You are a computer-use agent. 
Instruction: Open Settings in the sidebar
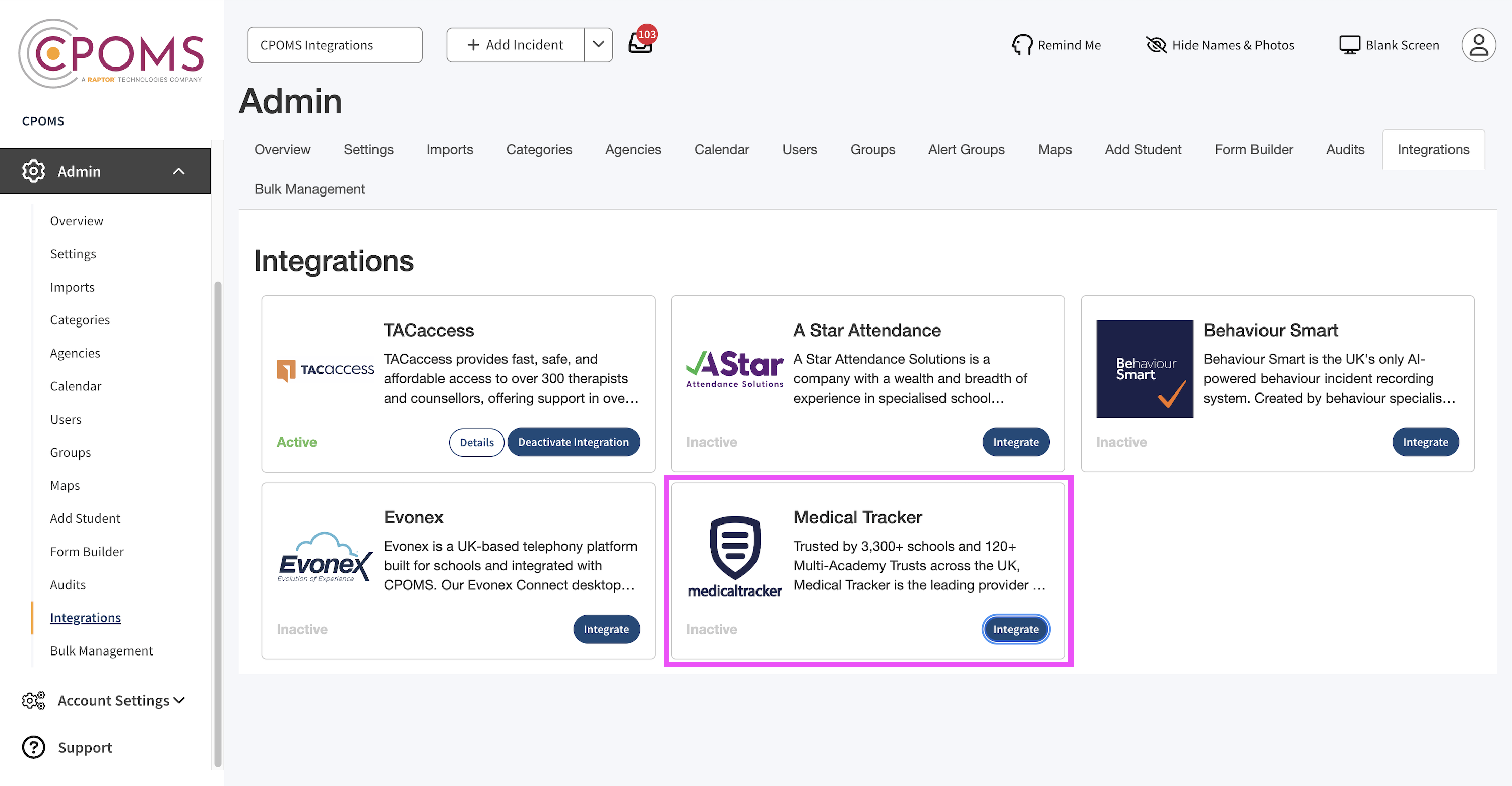73,254
